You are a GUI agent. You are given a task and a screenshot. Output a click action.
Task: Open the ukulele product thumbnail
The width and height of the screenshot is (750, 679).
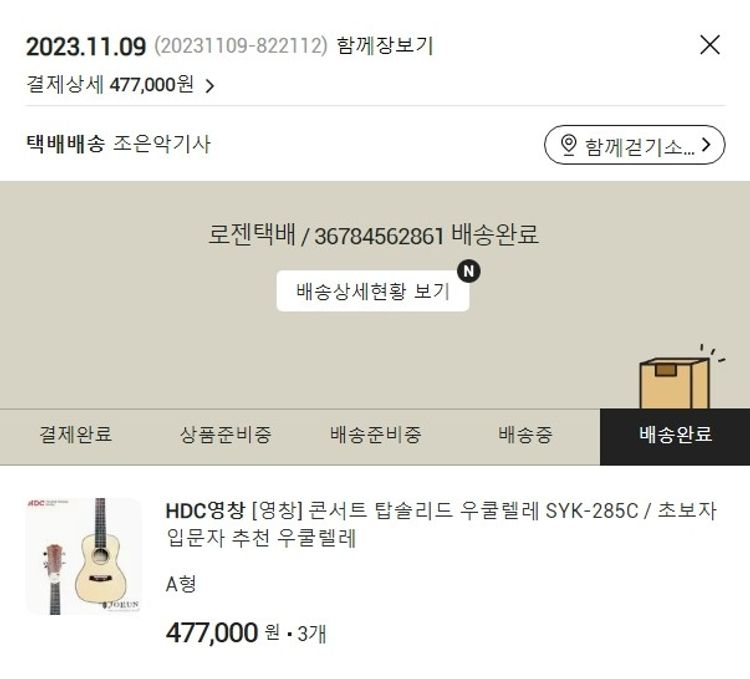click(x=84, y=556)
